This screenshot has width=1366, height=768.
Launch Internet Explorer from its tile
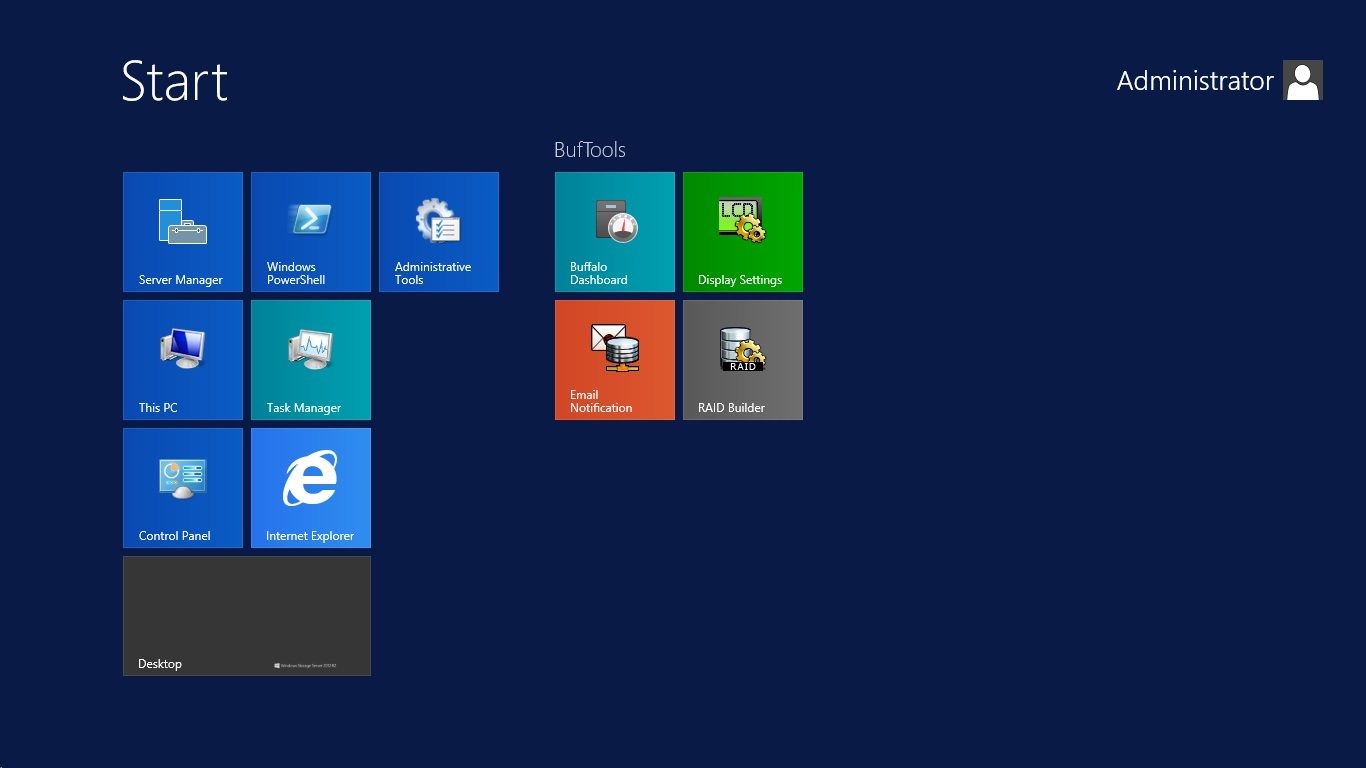click(311, 488)
